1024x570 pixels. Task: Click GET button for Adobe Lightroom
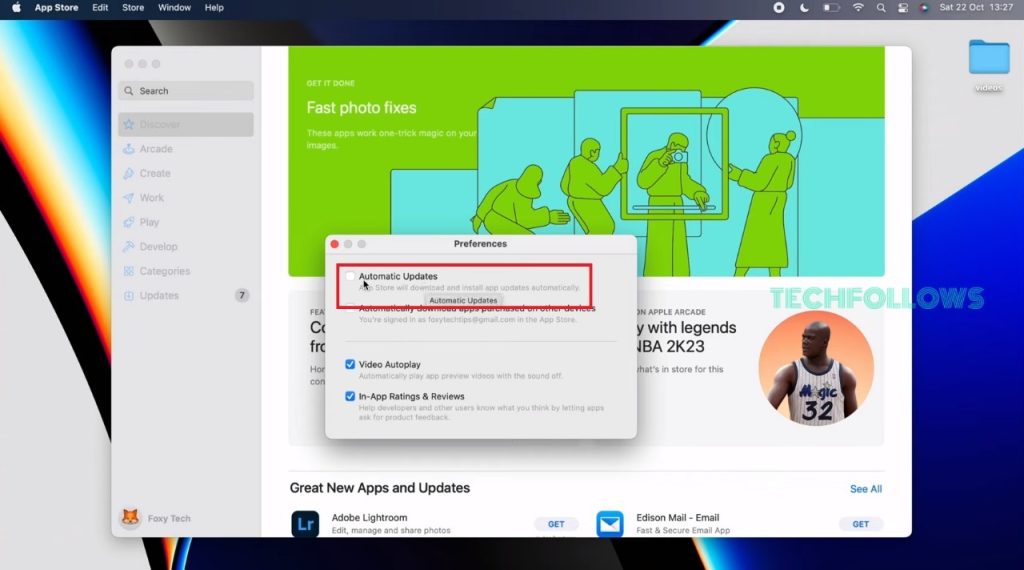click(556, 524)
